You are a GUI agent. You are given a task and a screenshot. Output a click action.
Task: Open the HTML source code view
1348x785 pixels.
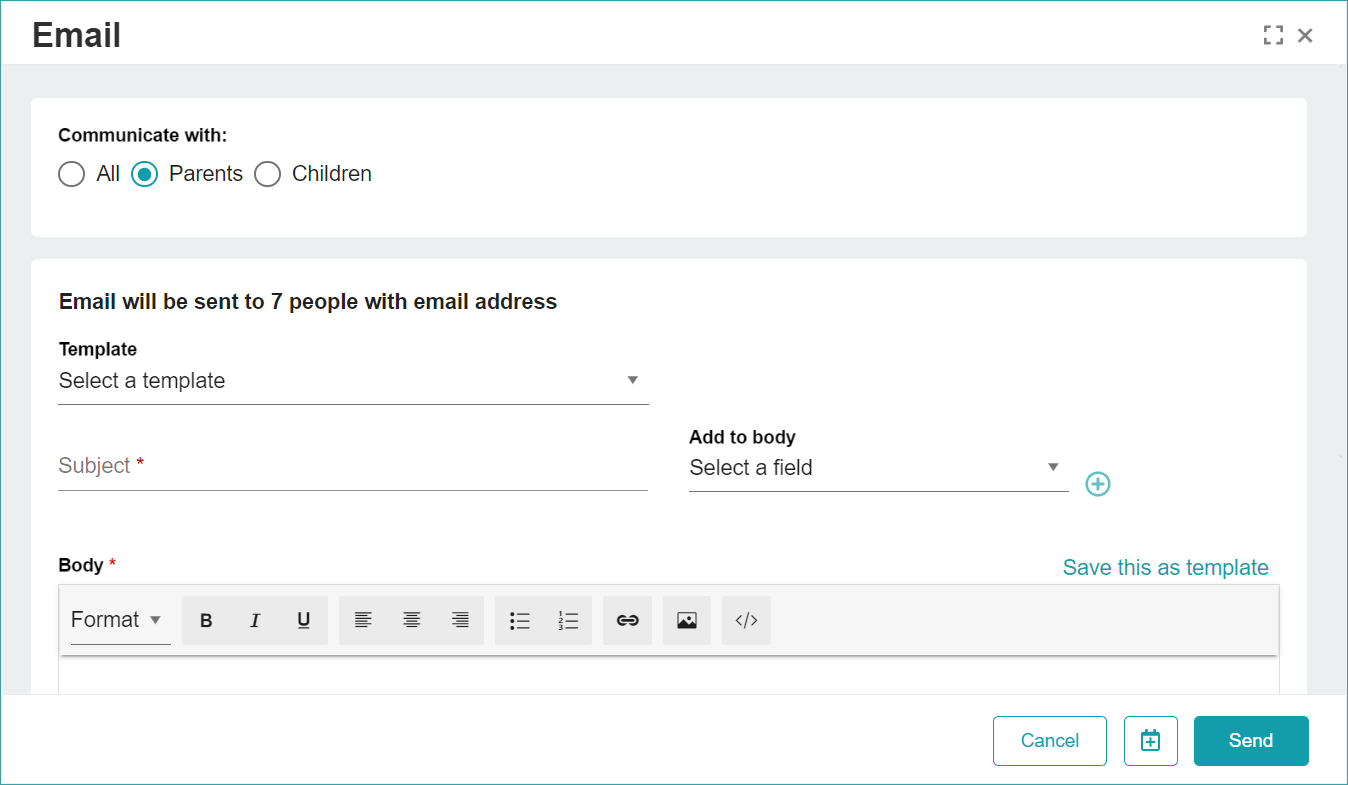click(x=746, y=620)
